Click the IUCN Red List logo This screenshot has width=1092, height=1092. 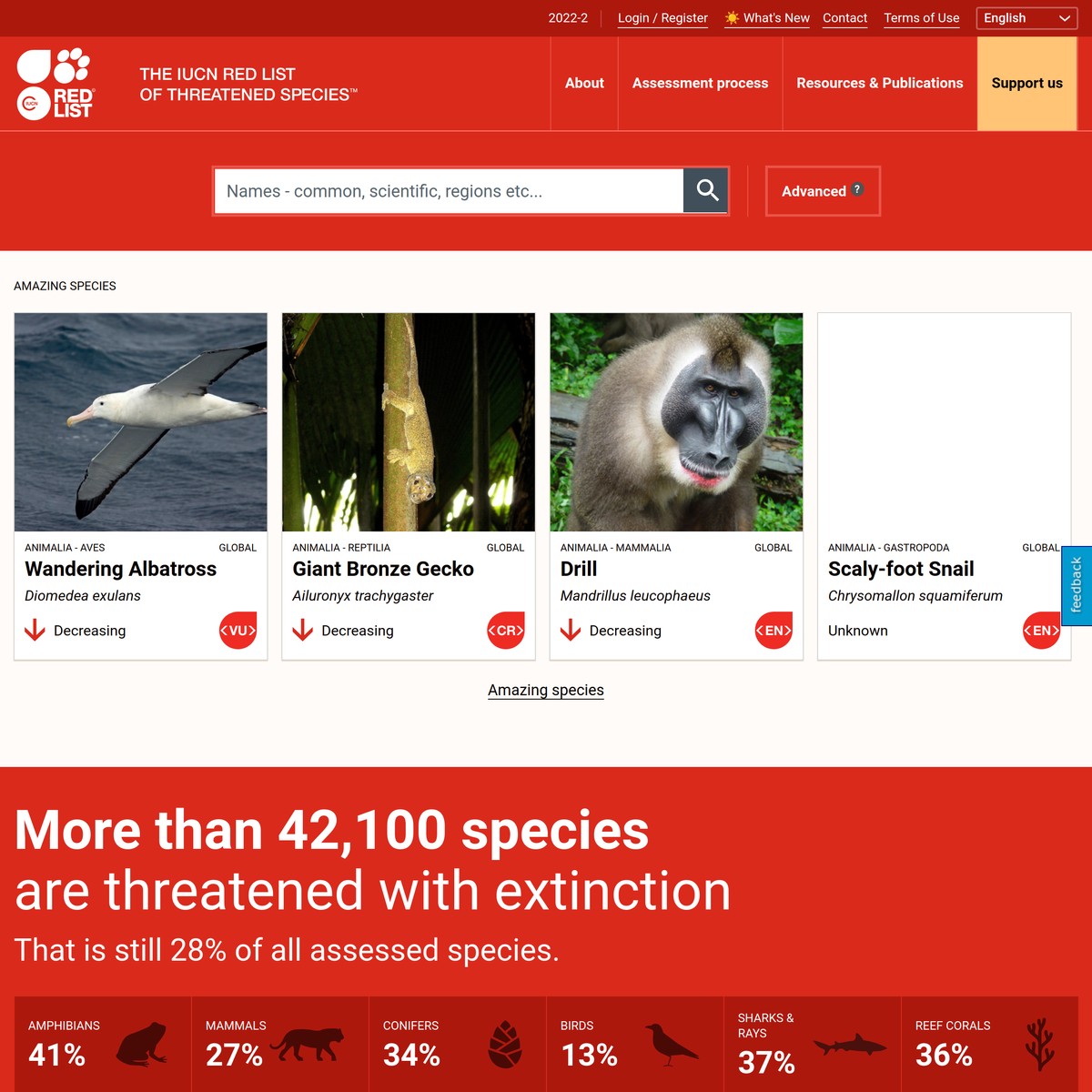point(55,84)
